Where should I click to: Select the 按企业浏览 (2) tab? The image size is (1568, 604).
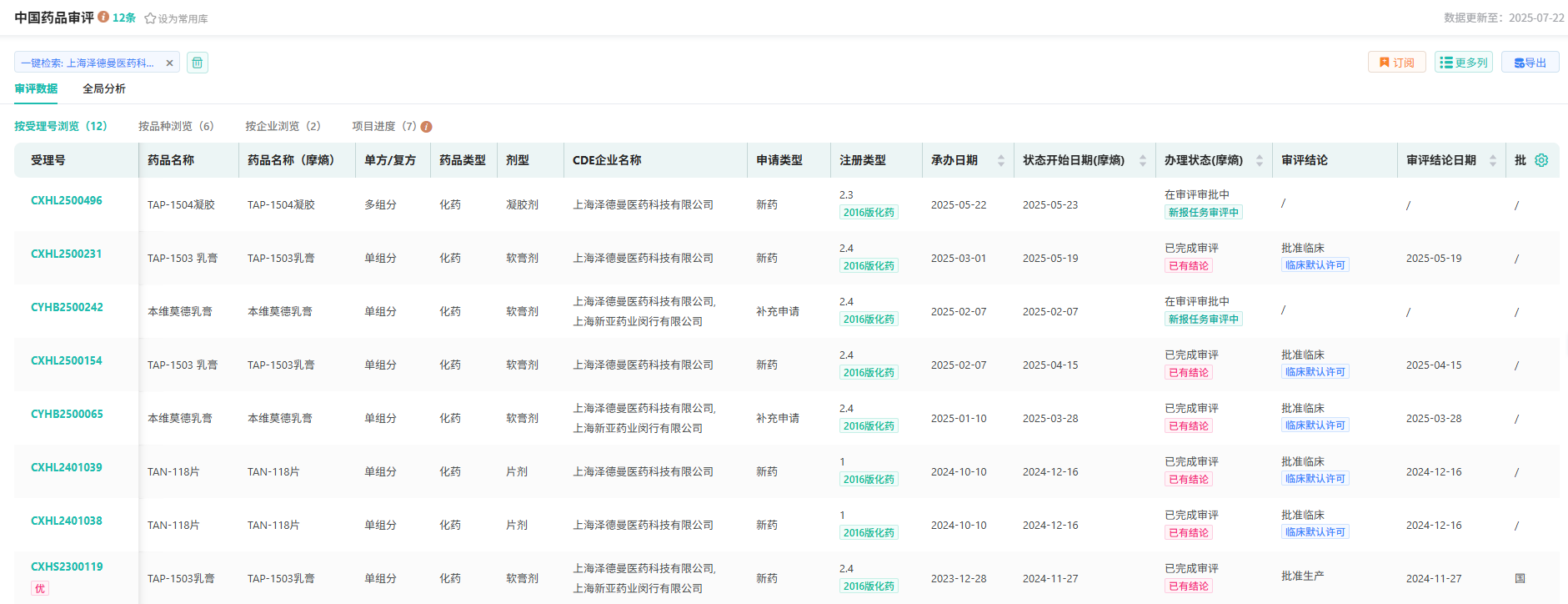tap(283, 126)
